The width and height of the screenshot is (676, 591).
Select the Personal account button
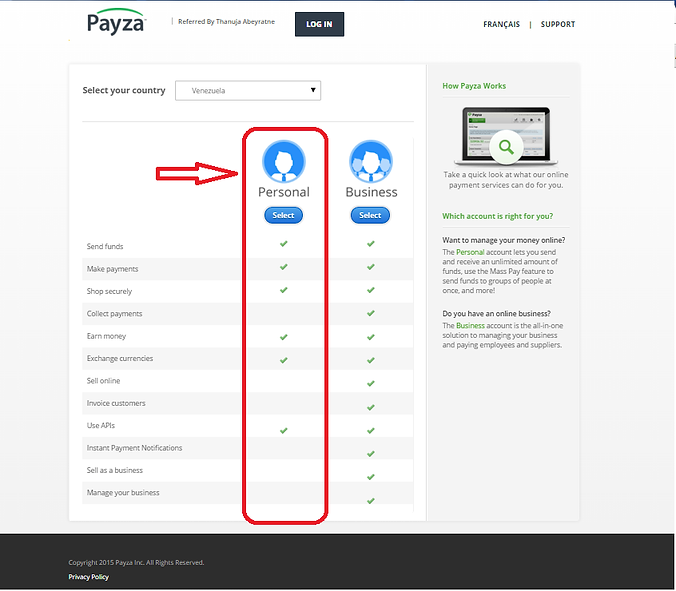(x=283, y=215)
